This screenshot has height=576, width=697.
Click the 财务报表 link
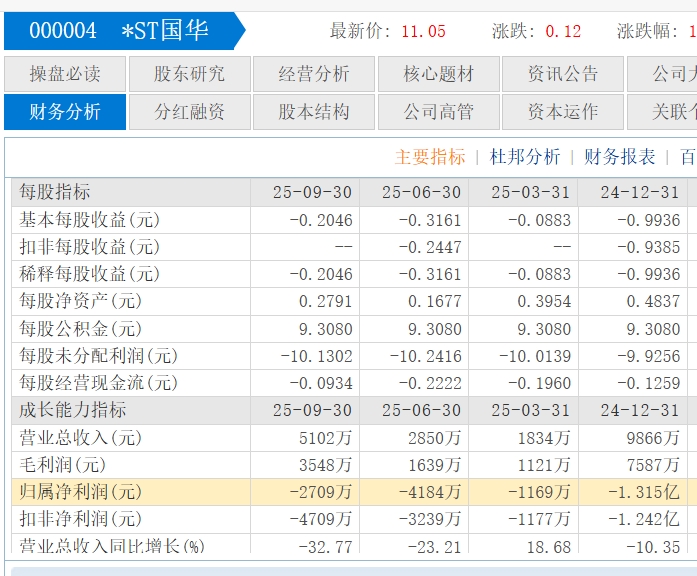(x=620, y=157)
